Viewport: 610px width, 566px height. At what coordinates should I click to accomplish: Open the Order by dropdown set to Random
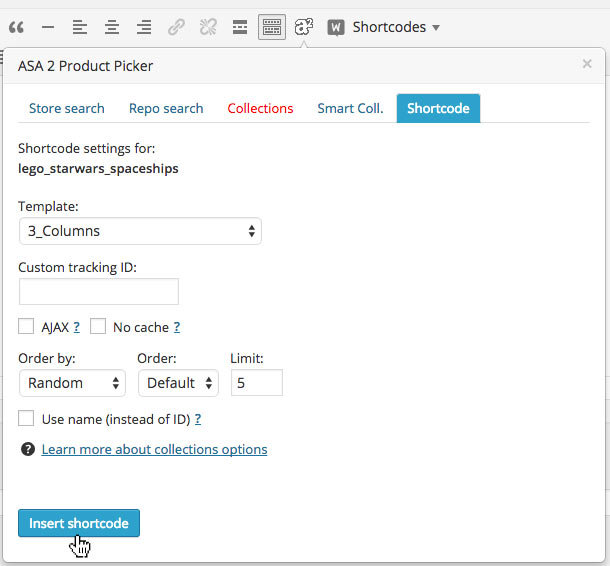pos(72,383)
